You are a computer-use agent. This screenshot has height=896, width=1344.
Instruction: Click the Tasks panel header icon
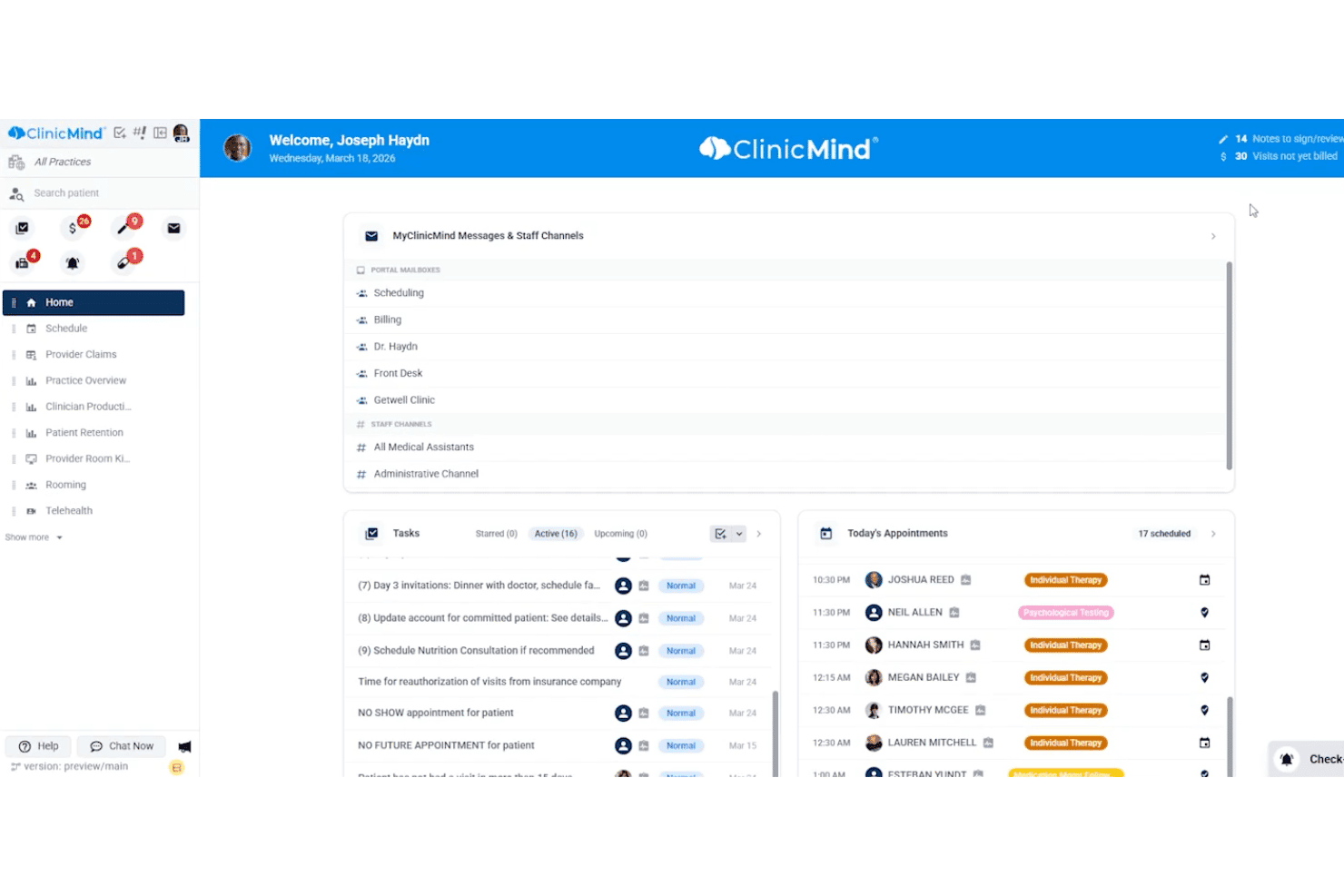pos(371,534)
